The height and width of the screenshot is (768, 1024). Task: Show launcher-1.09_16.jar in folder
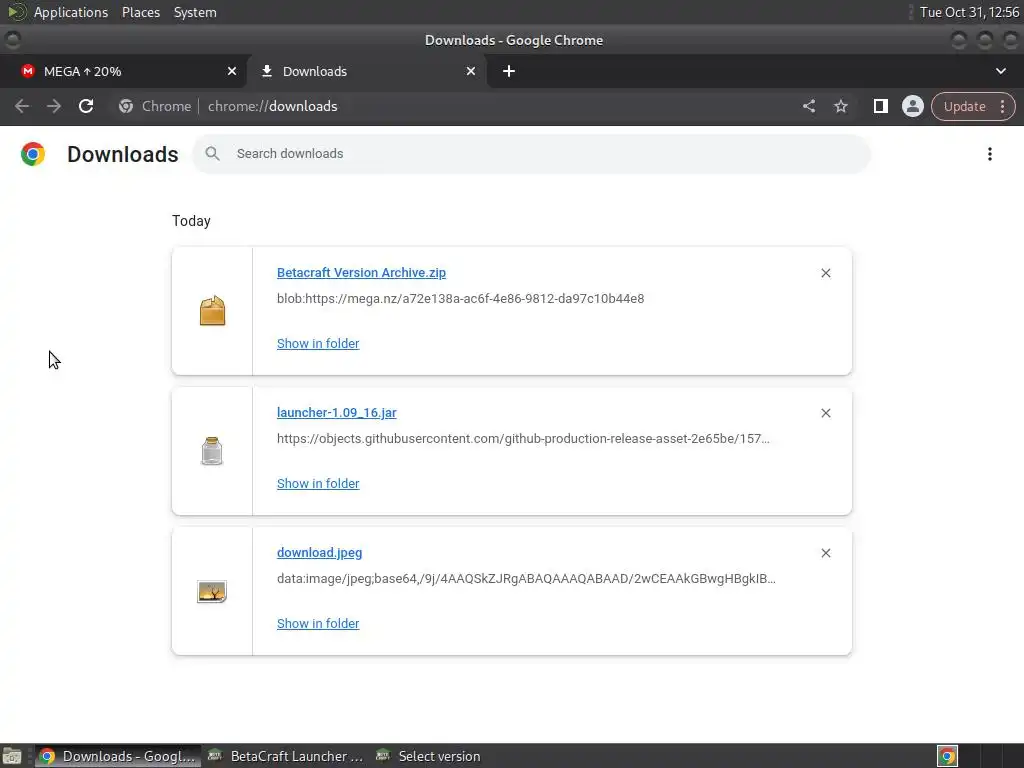click(x=318, y=483)
